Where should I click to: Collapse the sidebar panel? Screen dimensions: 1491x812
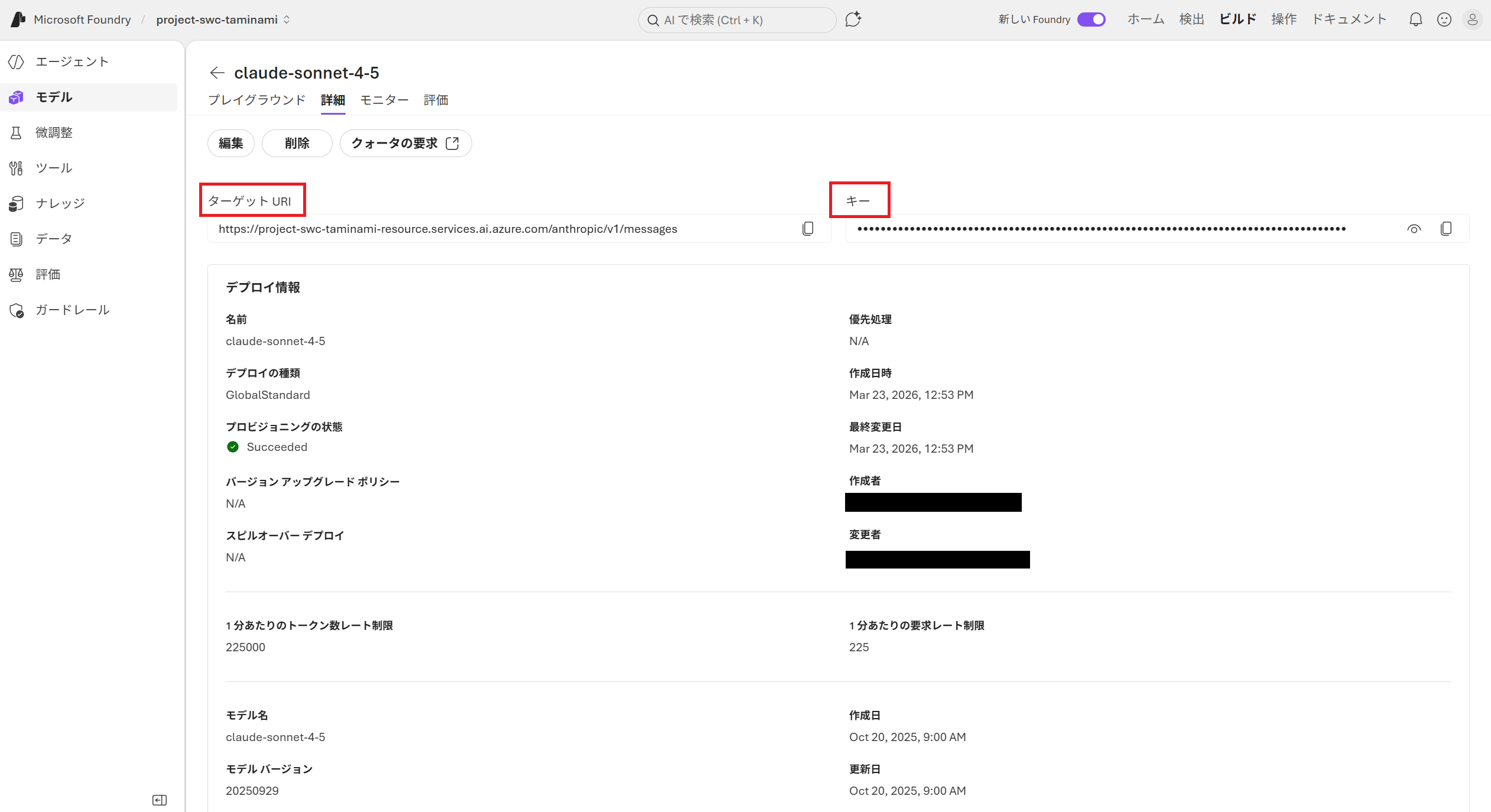160,800
